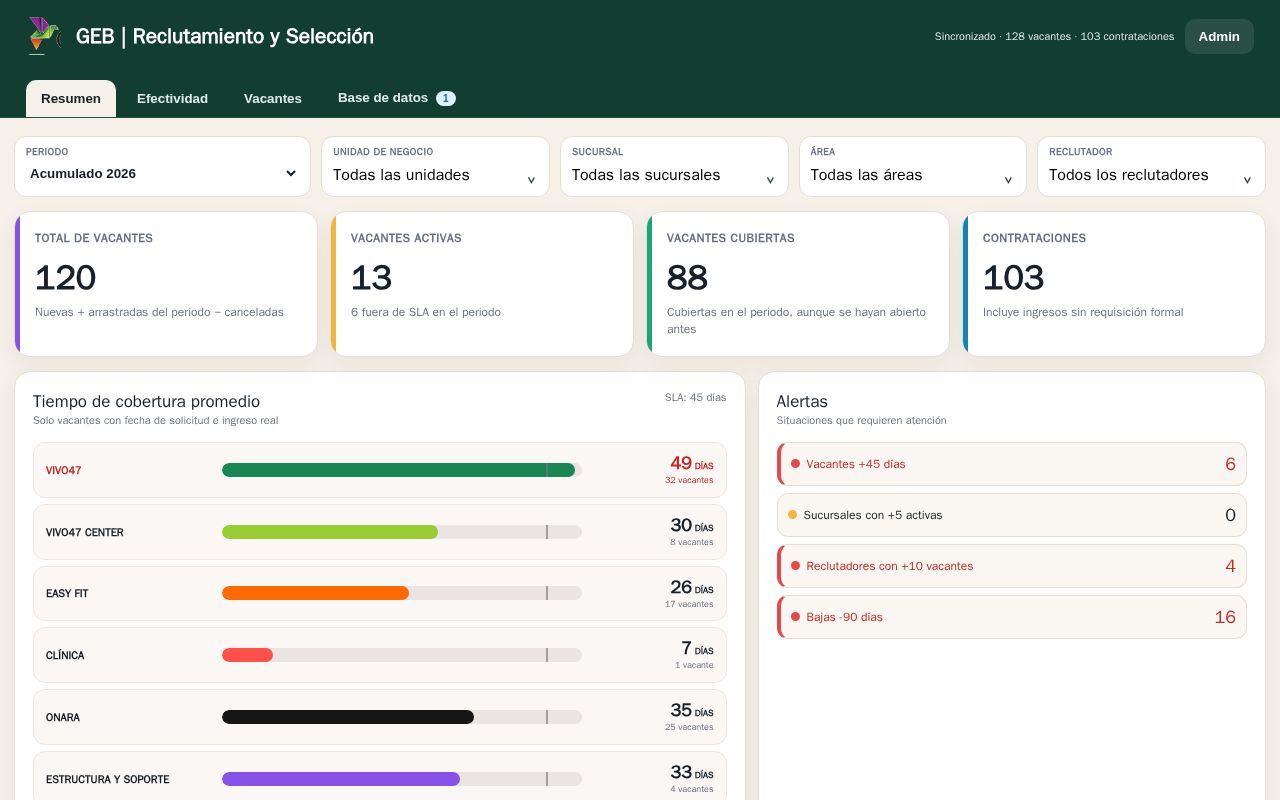Click the red dot beside Bajas -90 días
The height and width of the screenshot is (800, 1280).
click(x=795, y=617)
